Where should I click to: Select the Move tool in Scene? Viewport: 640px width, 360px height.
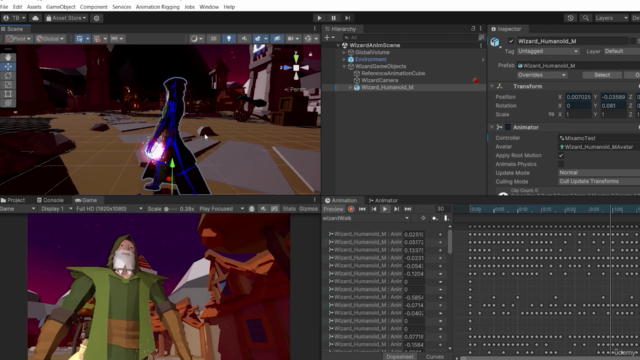tap(8, 67)
